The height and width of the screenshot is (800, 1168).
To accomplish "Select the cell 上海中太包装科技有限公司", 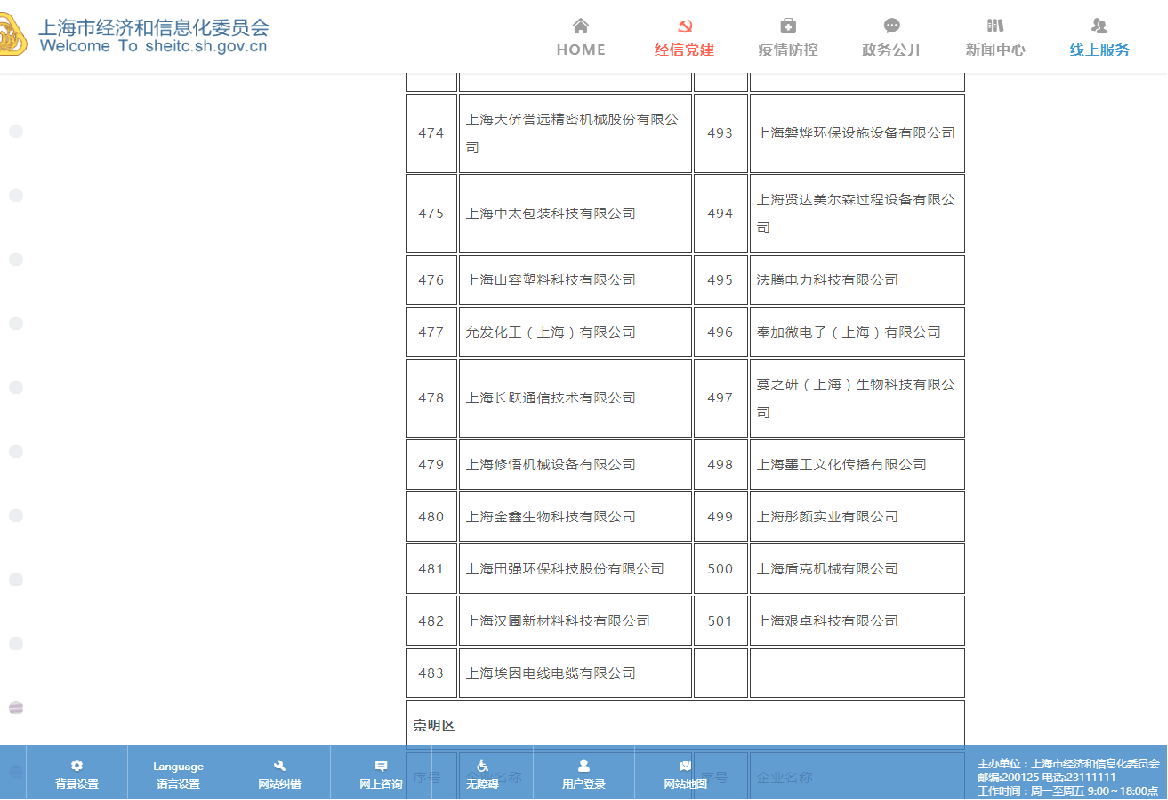I will [575, 214].
